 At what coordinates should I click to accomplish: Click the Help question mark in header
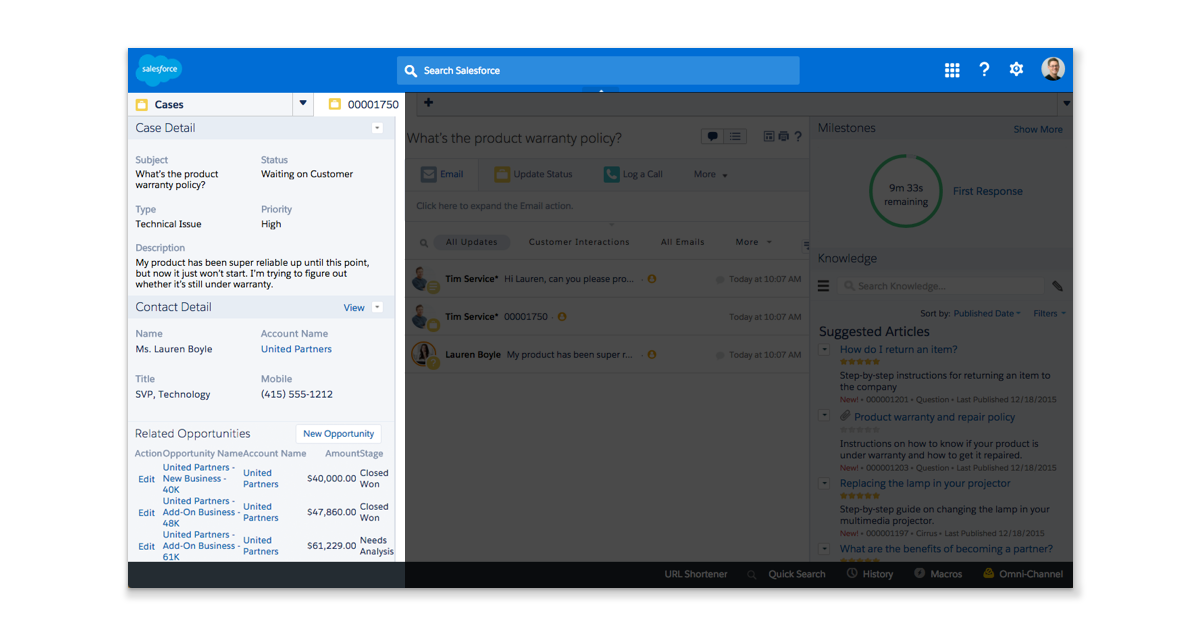click(x=984, y=69)
